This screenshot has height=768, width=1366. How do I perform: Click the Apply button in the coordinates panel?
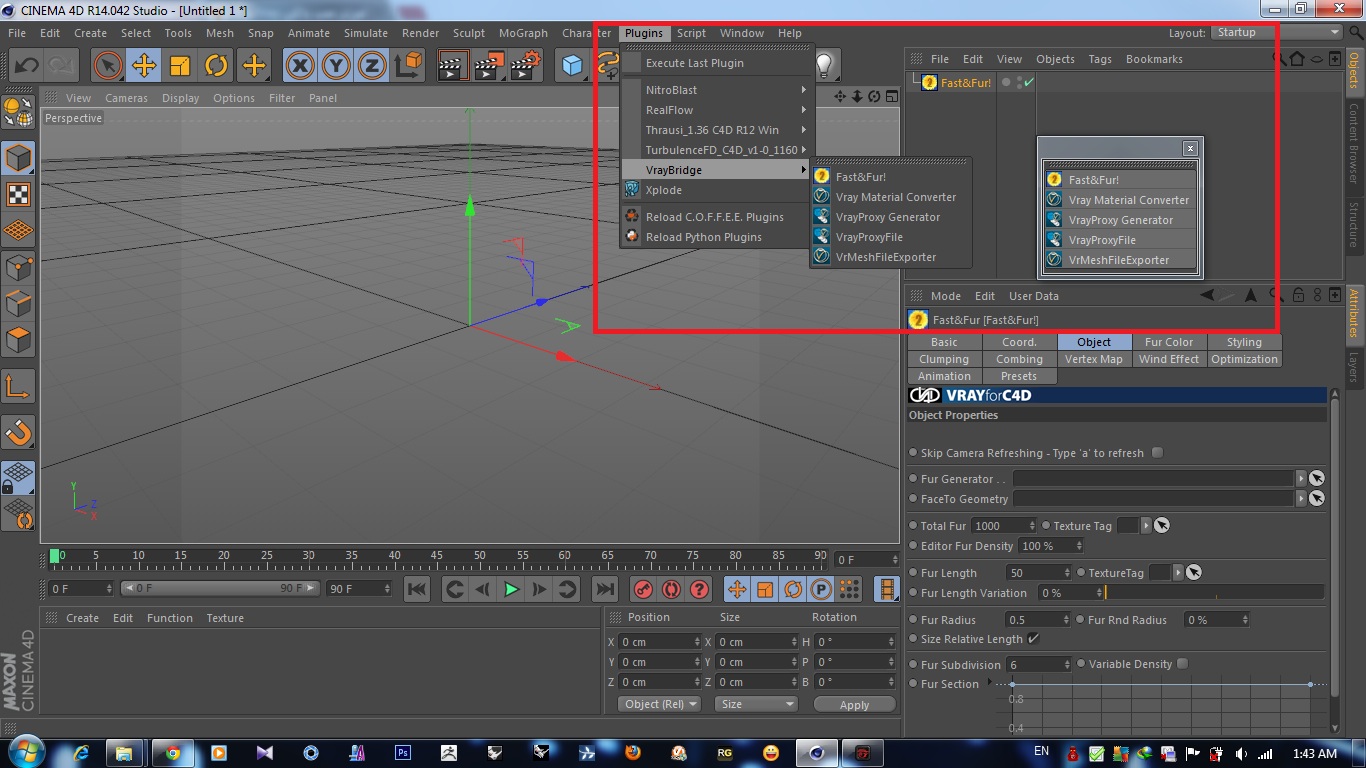854,705
